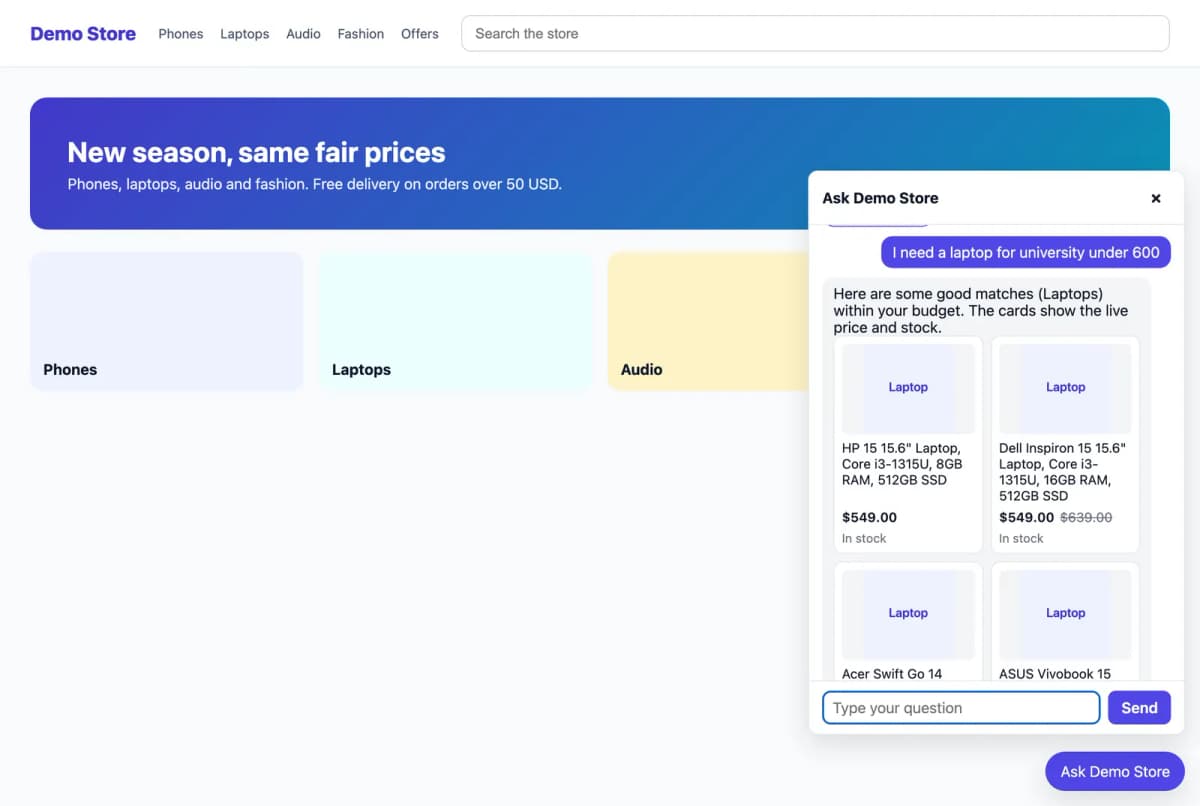Click the HP 15 laptop image placeholder
The image size is (1200, 806).
(x=908, y=388)
